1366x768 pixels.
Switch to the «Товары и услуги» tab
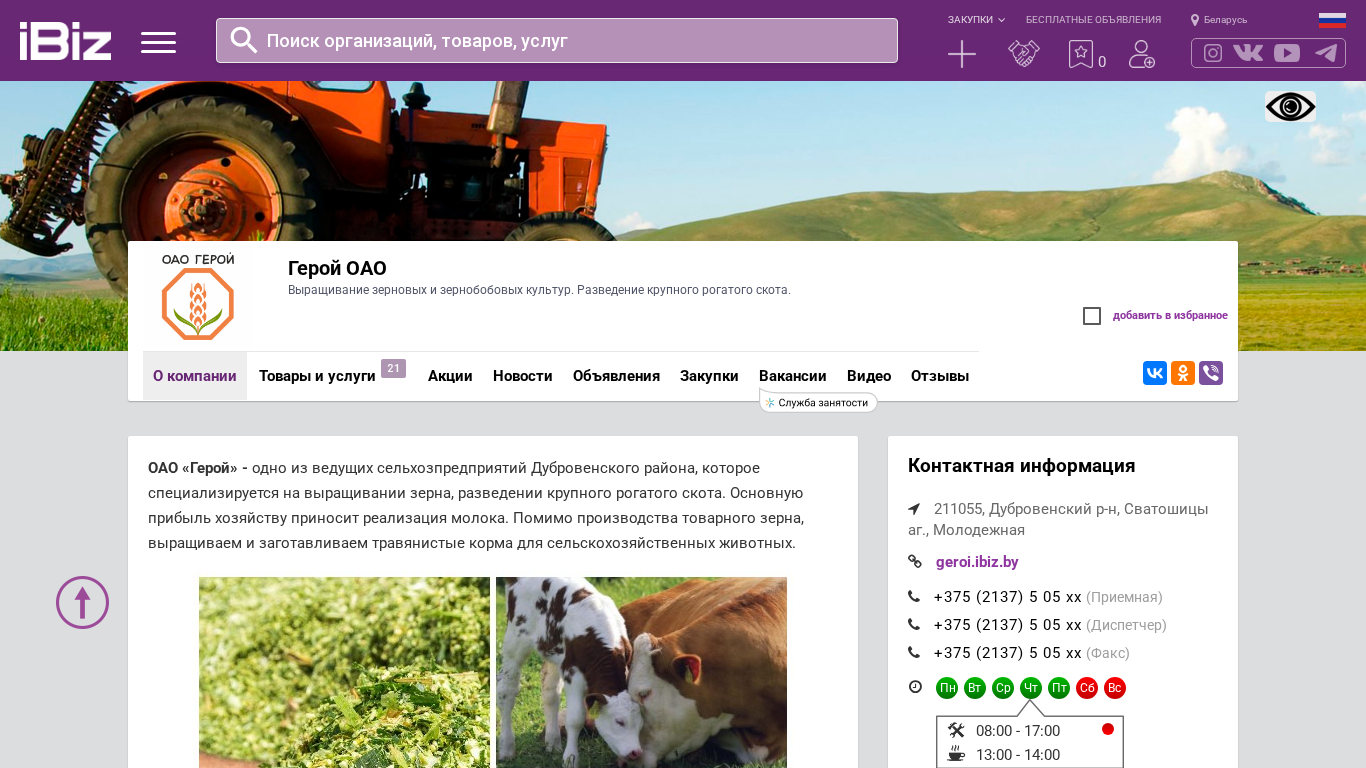coord(317,376)
